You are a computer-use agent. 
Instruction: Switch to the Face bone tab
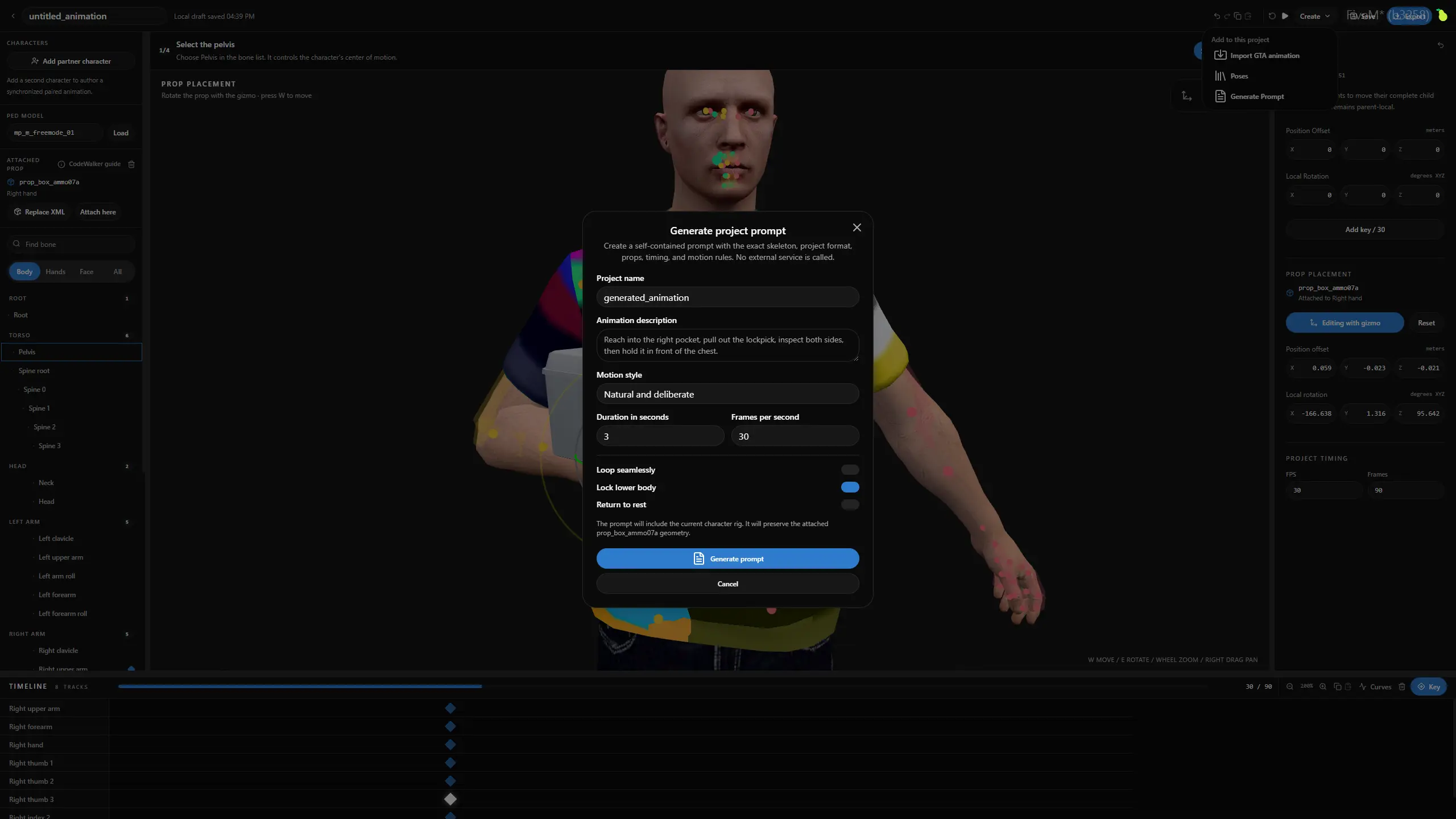[86, 271]
